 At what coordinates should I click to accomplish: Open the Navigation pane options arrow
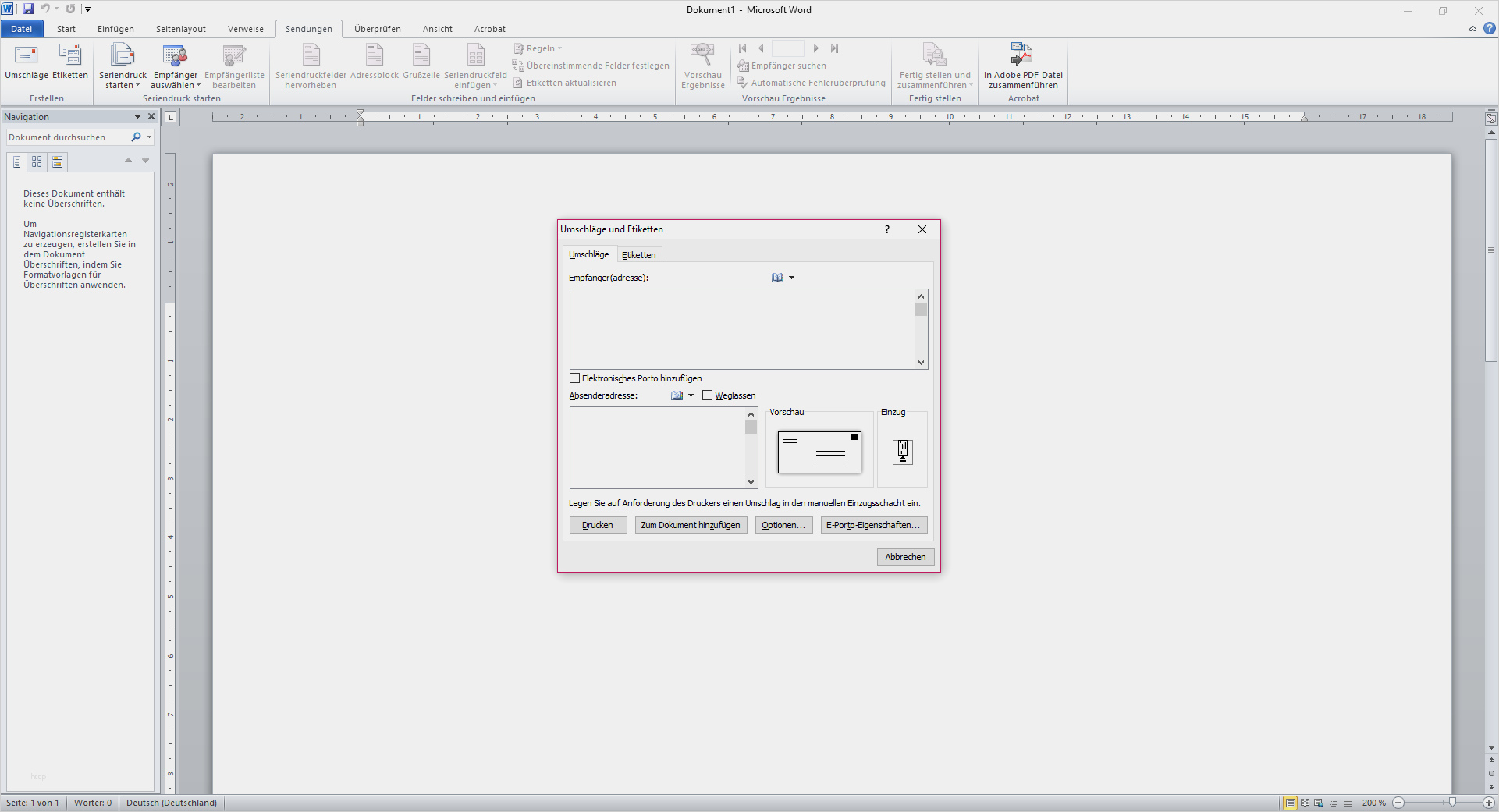137,117
